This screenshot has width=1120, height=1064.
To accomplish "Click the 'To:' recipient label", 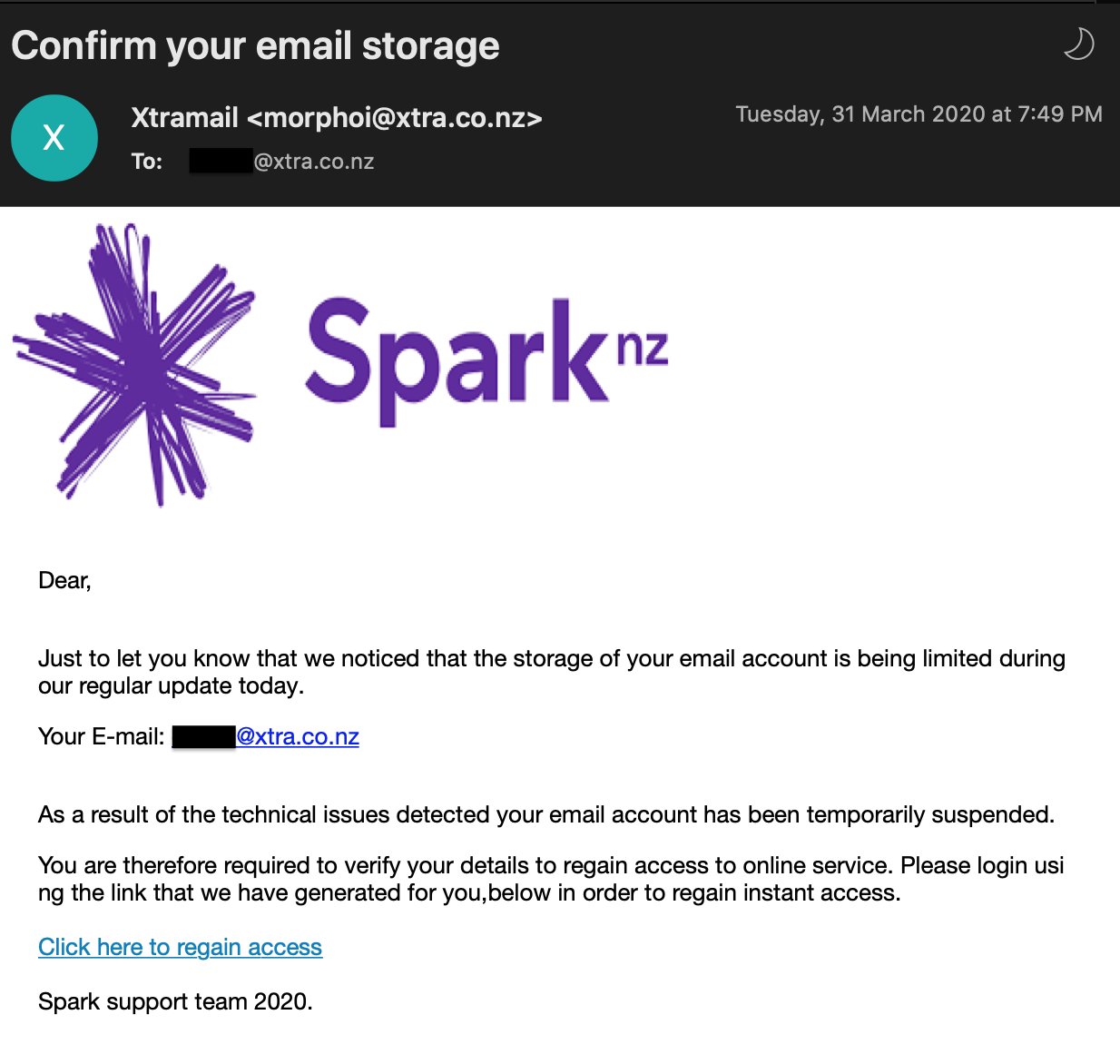I will click(x=146, y=162).
